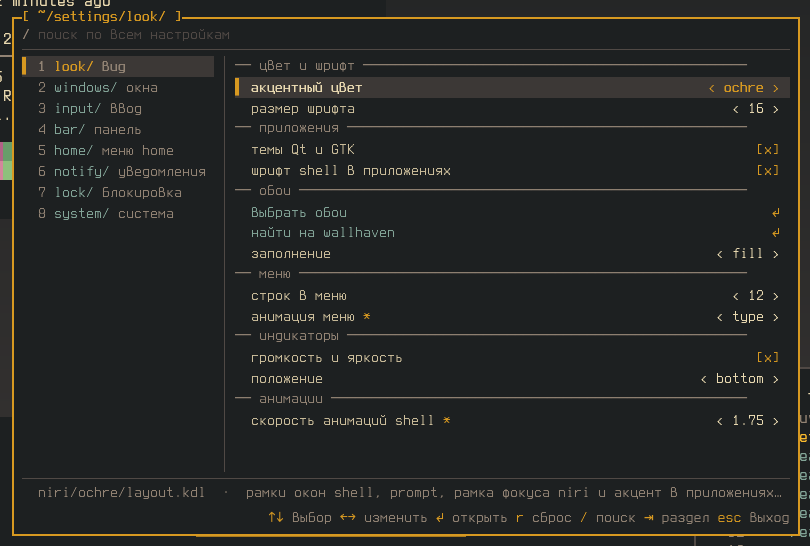Click right arrow beside type animation value
The height and width of the screenshot is (546, 810).
775,317
